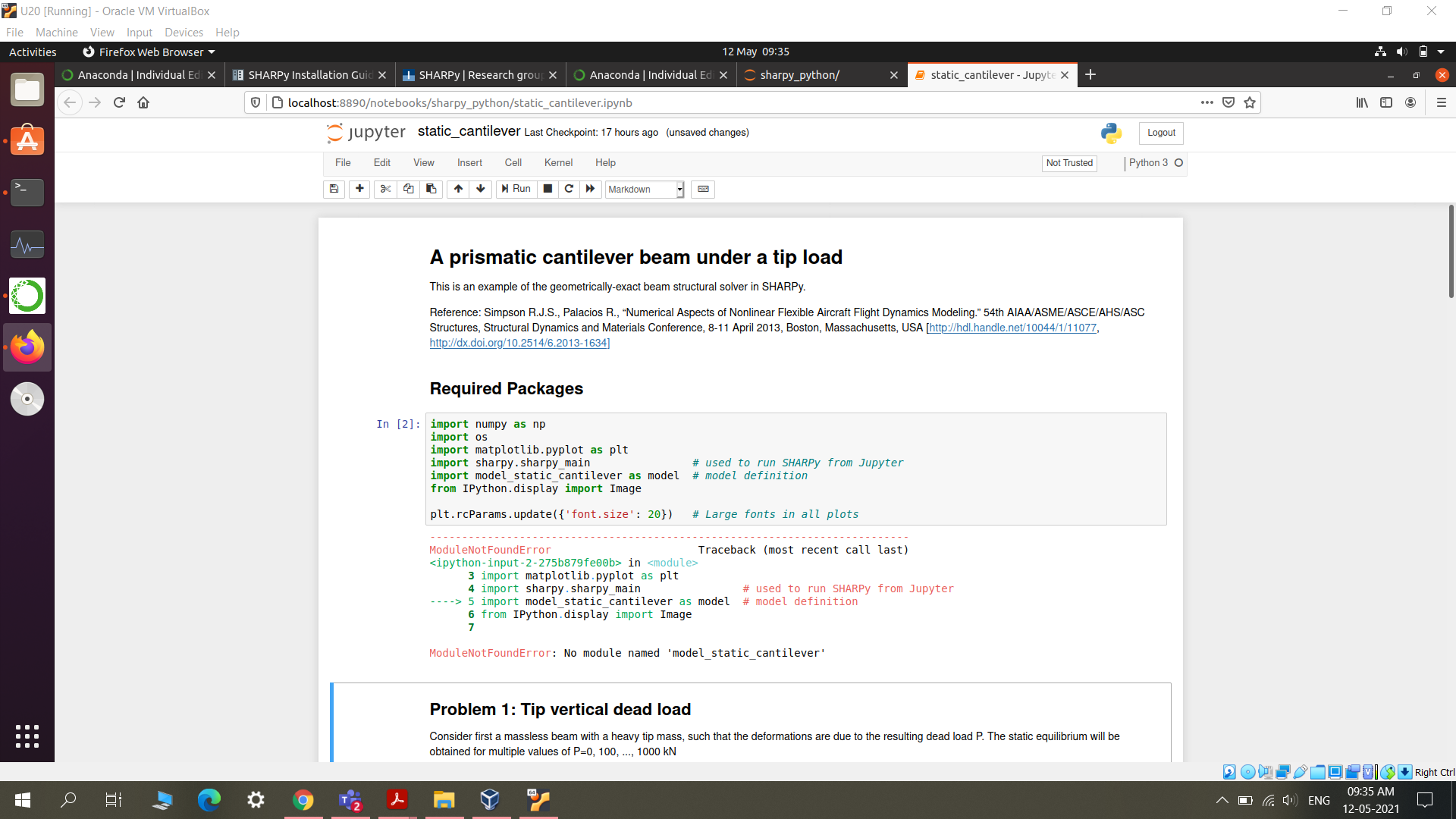The image size is (1456, 819).
Task: Switch to SHARPy Research group tab
Action: point(480,75)
